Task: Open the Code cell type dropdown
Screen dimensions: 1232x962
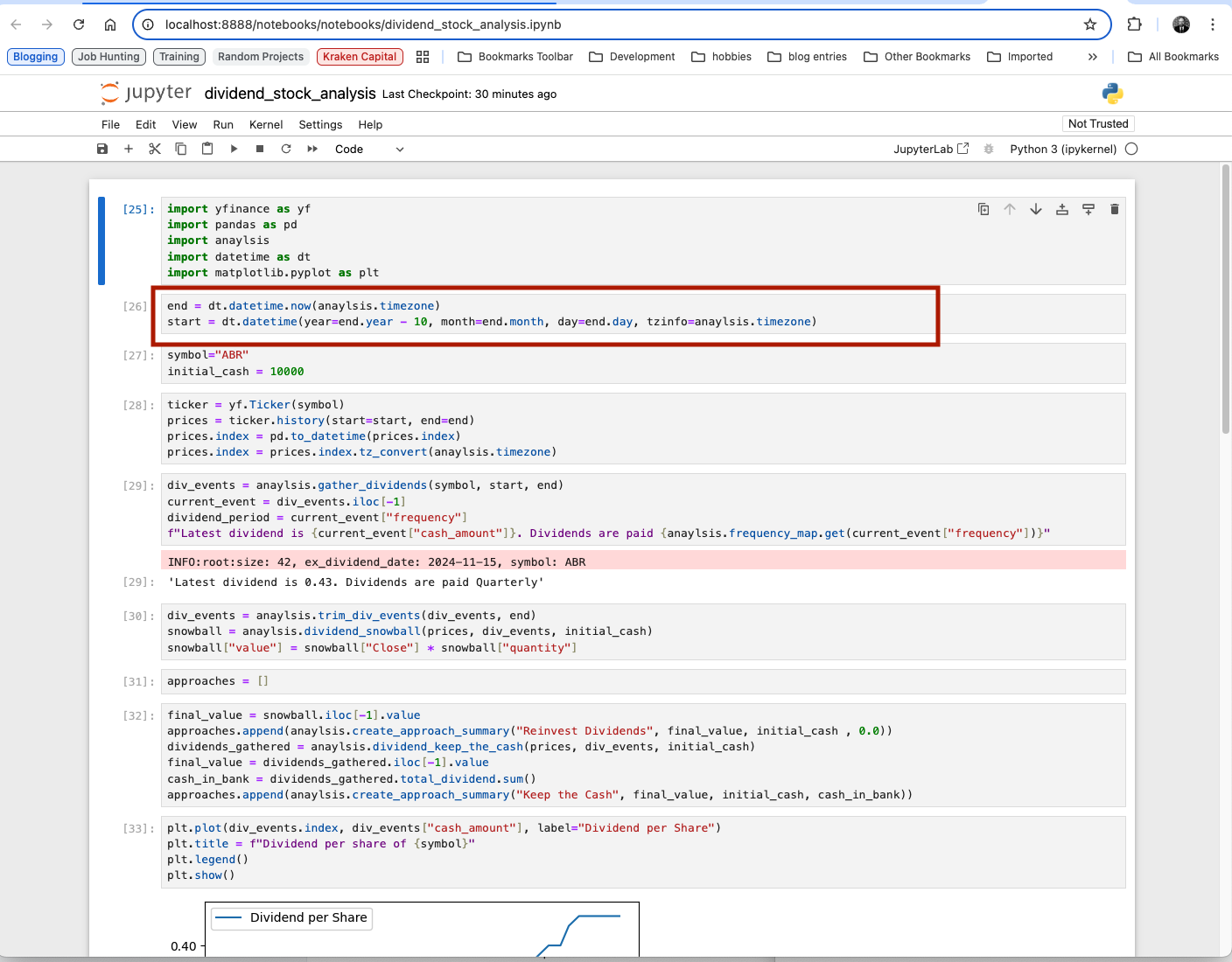Action: [x=369, y=149]
